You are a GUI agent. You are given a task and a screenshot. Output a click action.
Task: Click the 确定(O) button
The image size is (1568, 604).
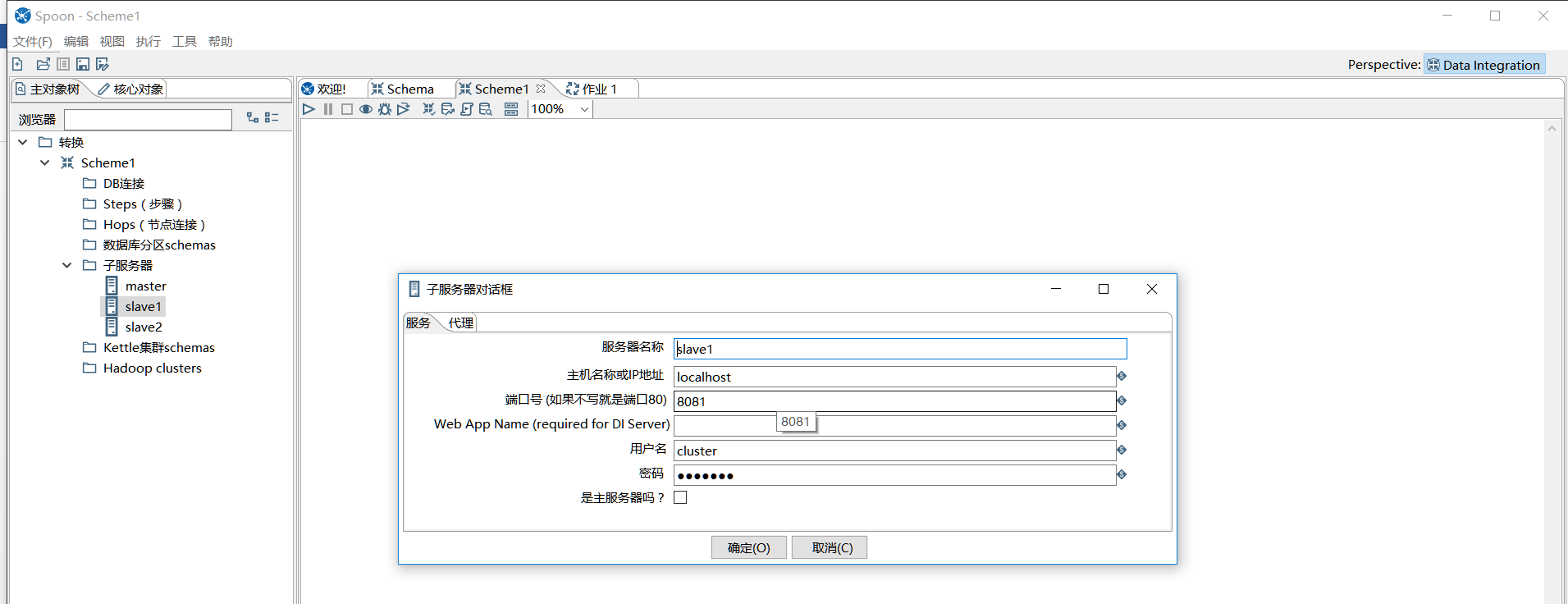point(749,547)
